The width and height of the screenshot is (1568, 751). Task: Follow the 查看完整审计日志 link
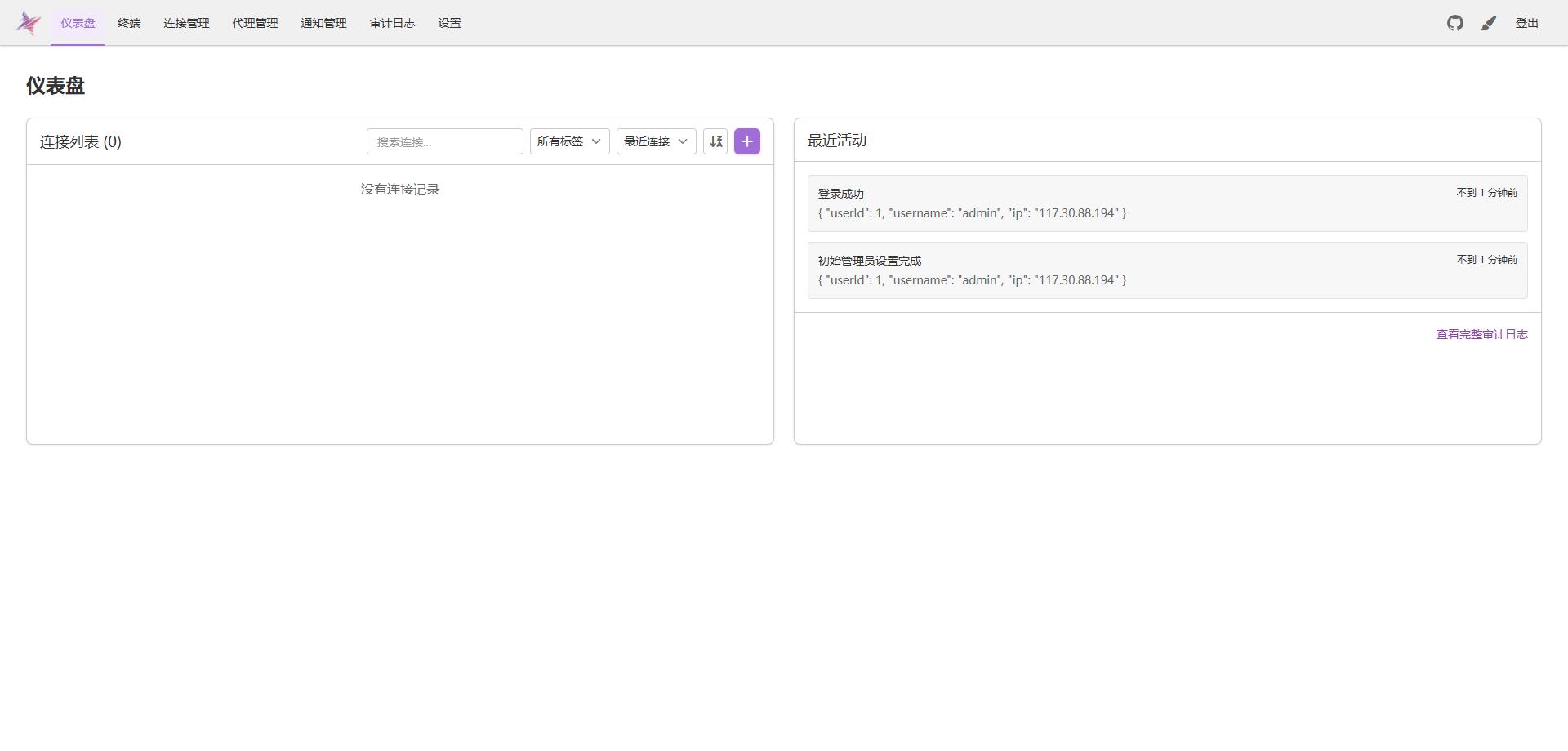[1481, 334]
